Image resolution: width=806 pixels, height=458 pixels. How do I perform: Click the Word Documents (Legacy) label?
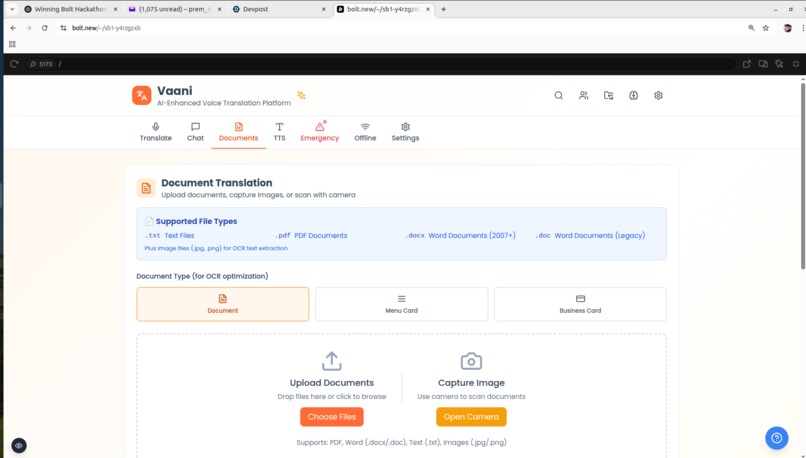pyautogui.click(x=599, y=235)
